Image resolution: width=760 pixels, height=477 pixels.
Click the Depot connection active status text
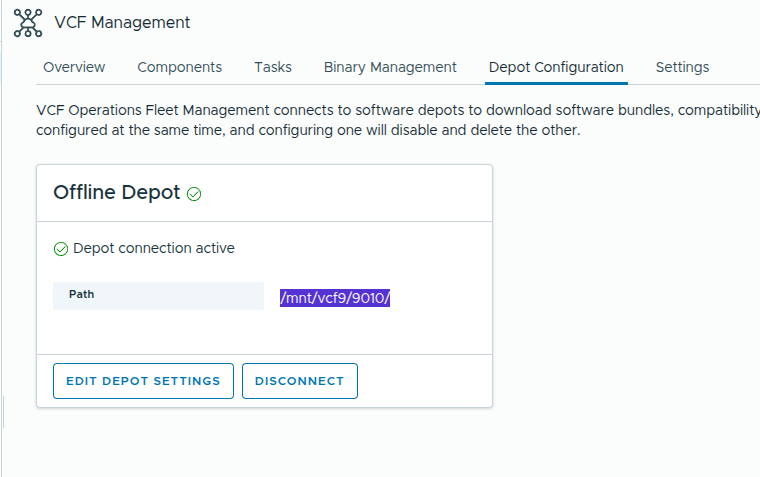point(153,248)
